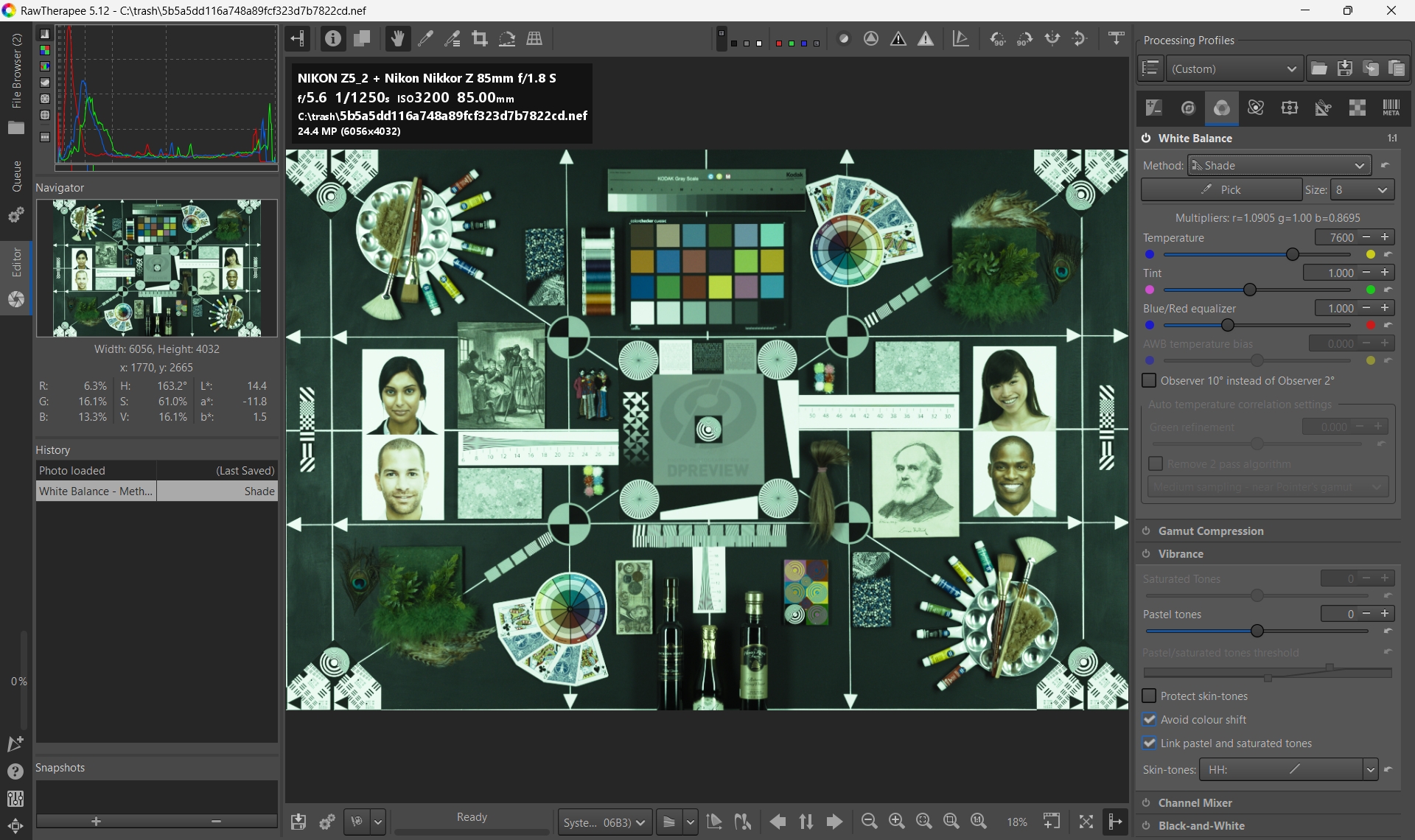Toggle the image info overlay icon
Viewport: 1415px width, 840px height.
click(x=333, y=38)
